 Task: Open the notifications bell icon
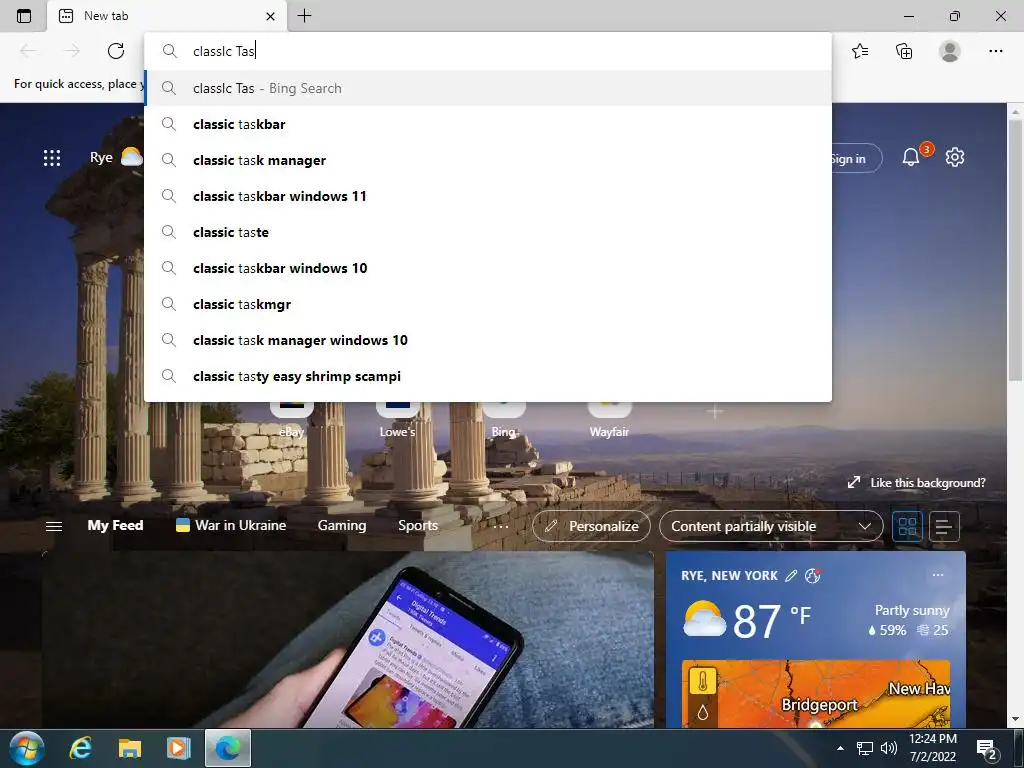(911, 157)
